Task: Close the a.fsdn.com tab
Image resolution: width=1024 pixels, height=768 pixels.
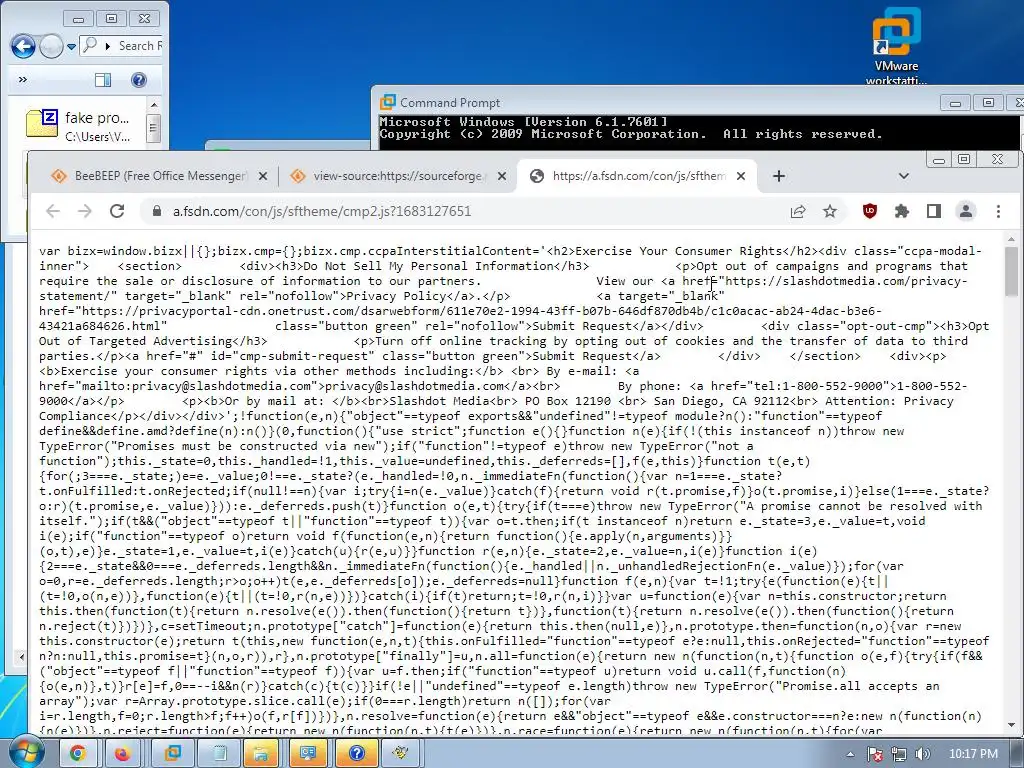Action: [x=741, y=176]
